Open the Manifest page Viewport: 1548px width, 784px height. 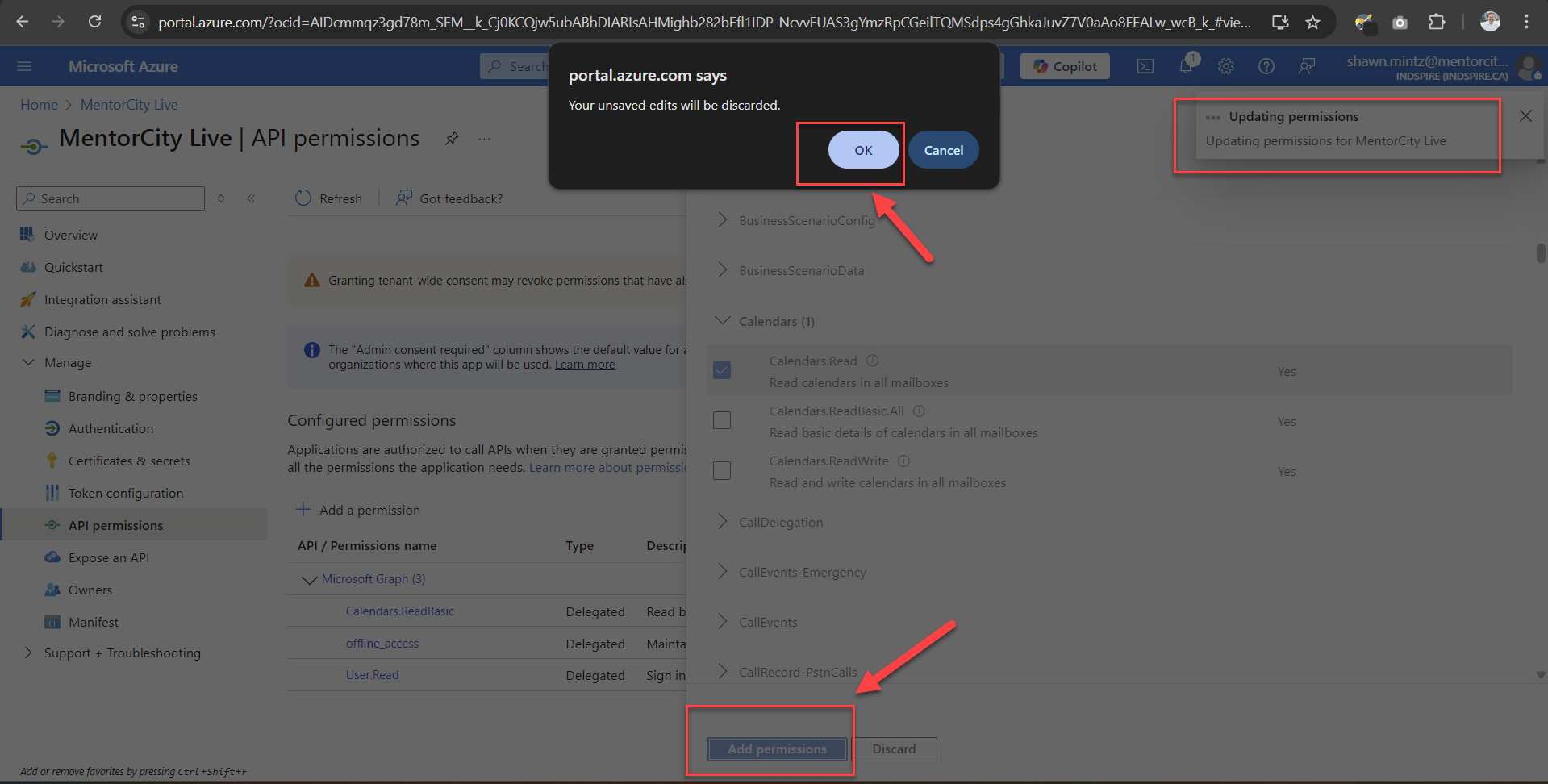point(93,622)
